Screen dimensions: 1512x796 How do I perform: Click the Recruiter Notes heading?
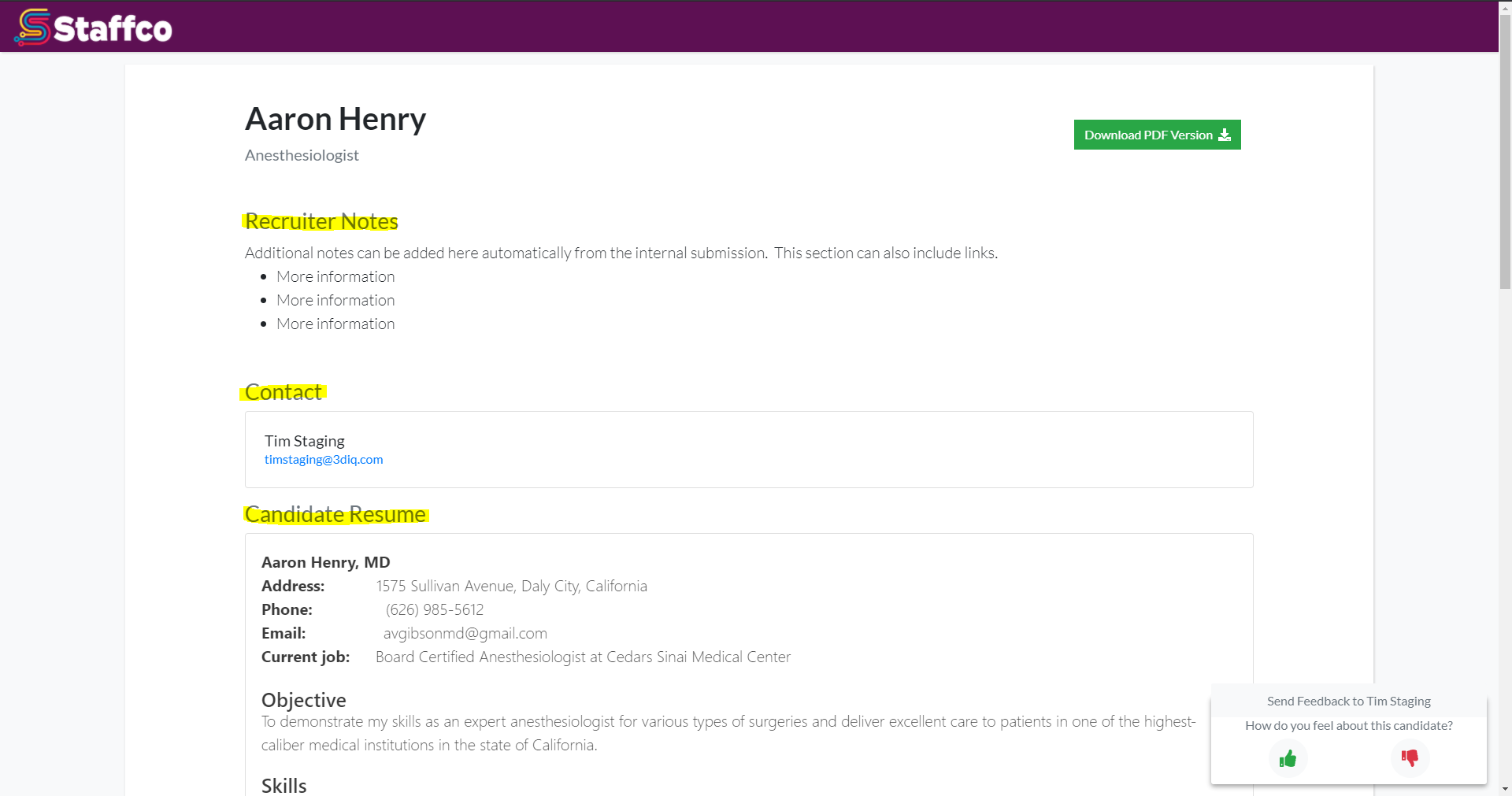321,221
